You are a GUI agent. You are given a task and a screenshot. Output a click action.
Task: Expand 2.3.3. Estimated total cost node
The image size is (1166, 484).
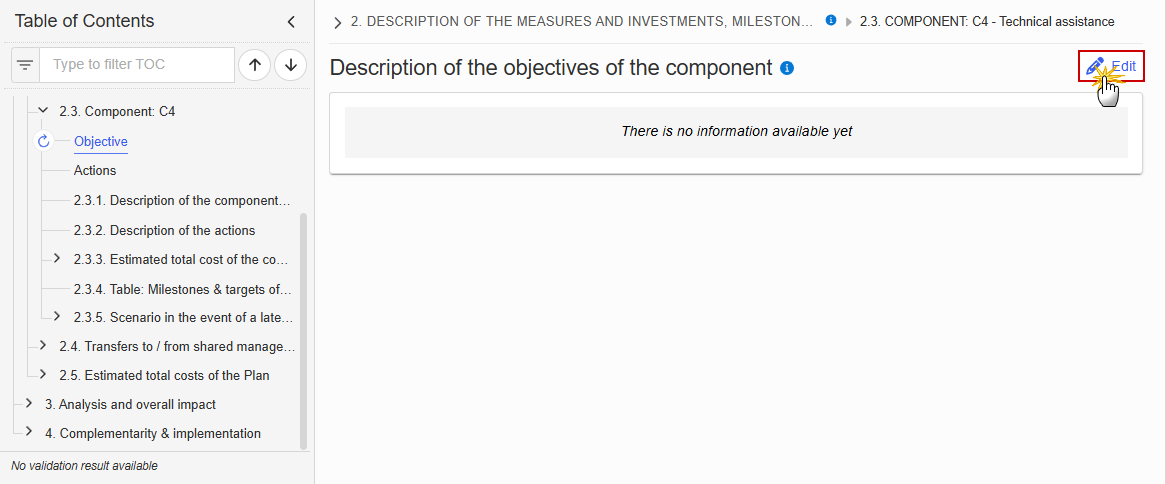[57, 259]
